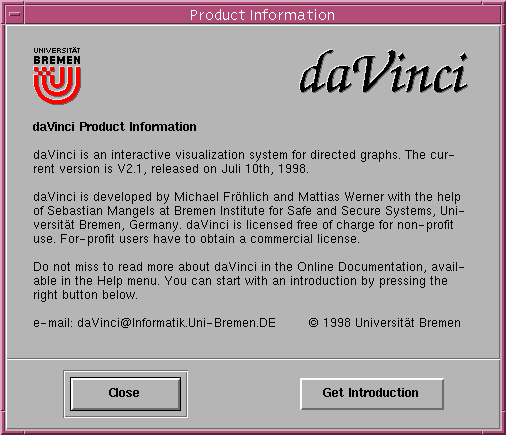Click the text 'right button below.'

coord(85,295)
